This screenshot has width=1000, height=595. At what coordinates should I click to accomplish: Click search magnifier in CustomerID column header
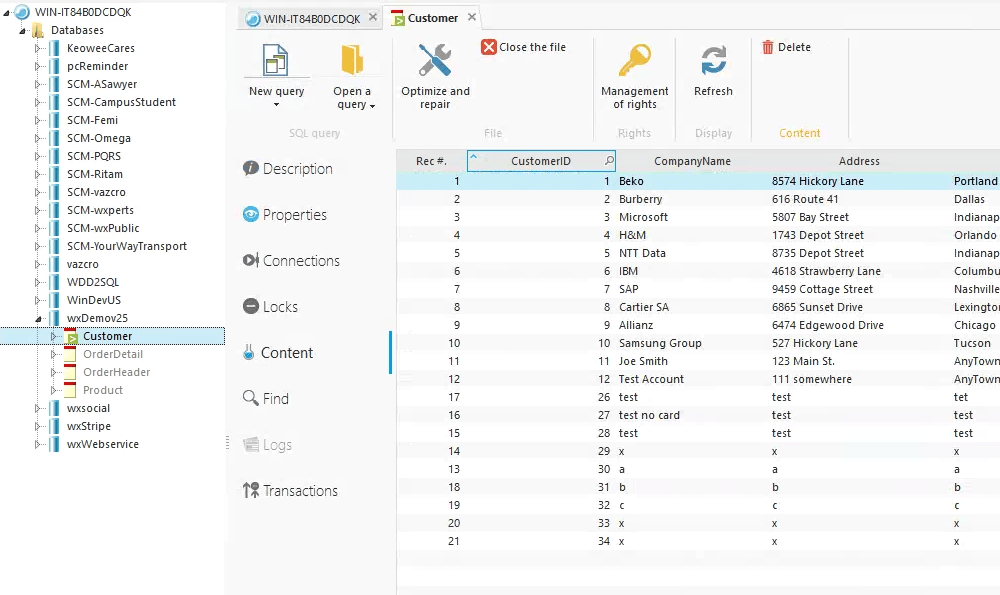pyautogui.click(x=608, y=161)
